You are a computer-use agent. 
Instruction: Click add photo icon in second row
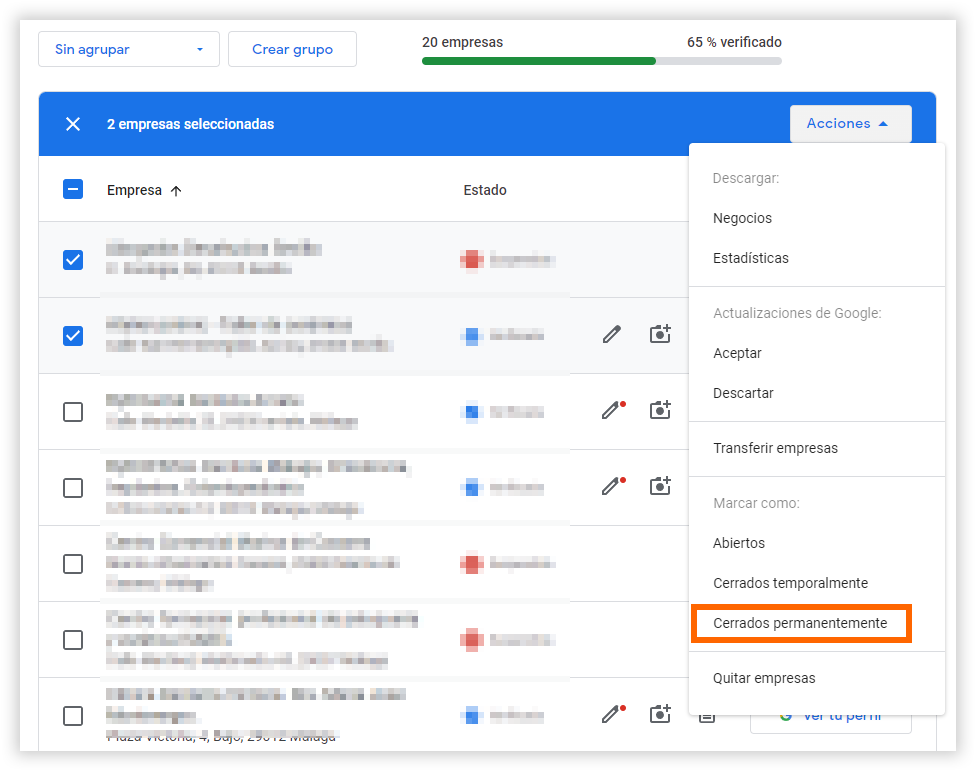pos(660,334)
